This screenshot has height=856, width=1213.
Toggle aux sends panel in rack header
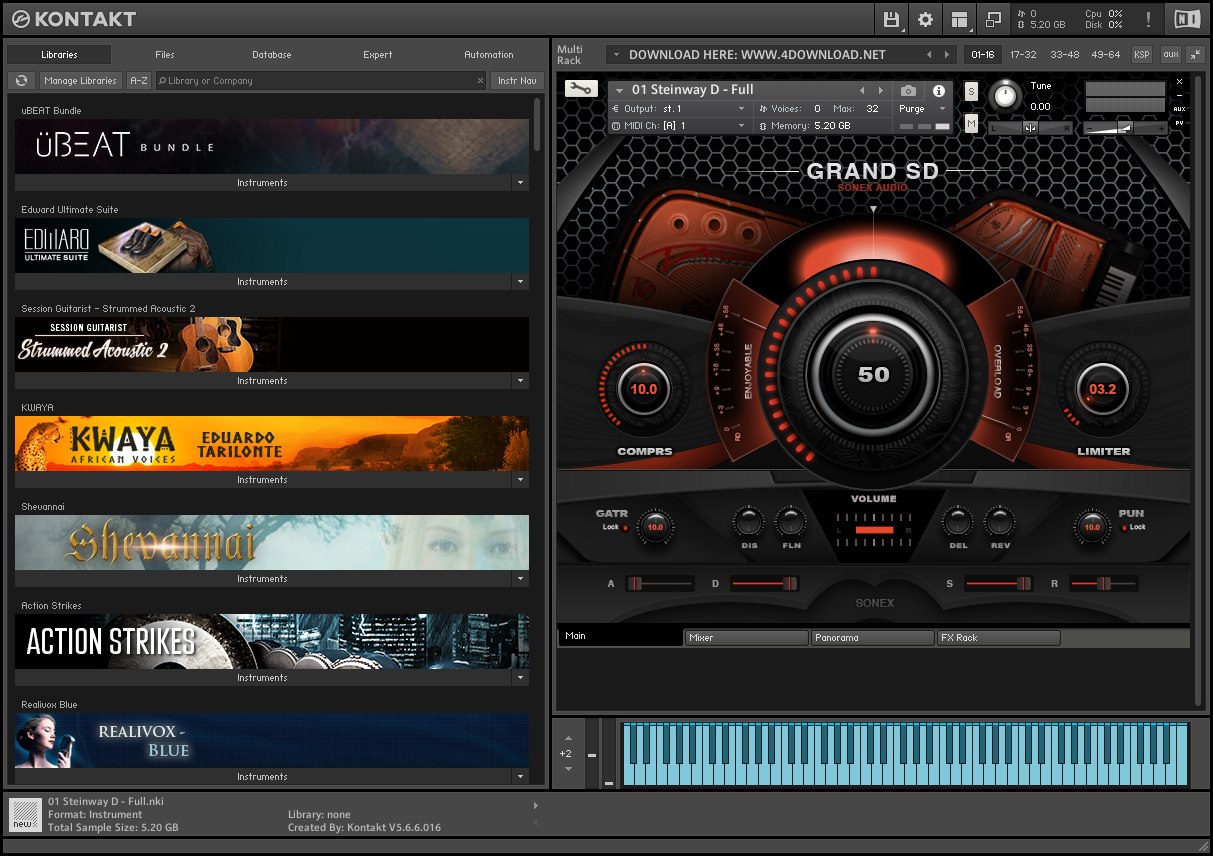tap(1170, 54)
